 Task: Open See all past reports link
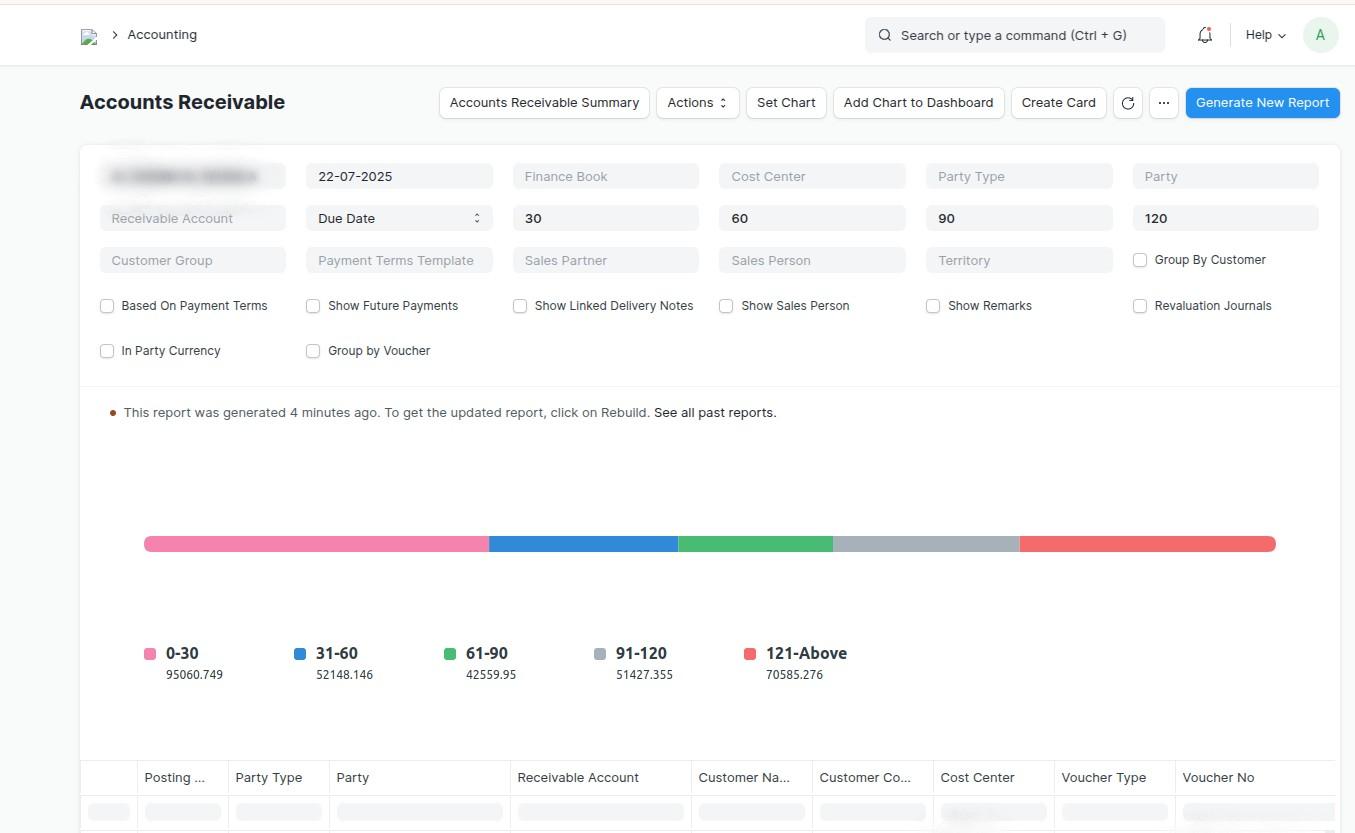coord(714,412)
